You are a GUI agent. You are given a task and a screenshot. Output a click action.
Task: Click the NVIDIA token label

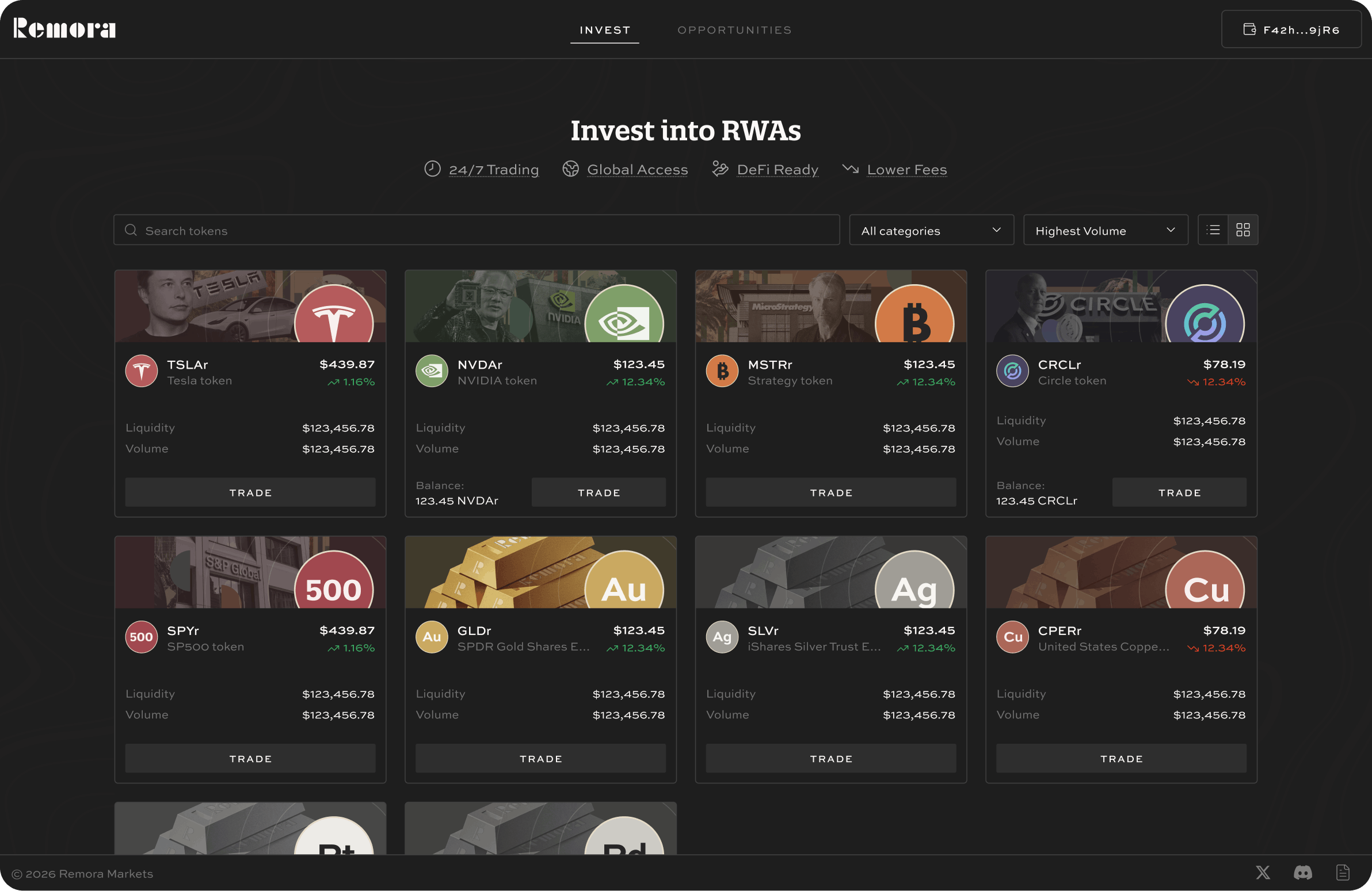coord(497,380)
